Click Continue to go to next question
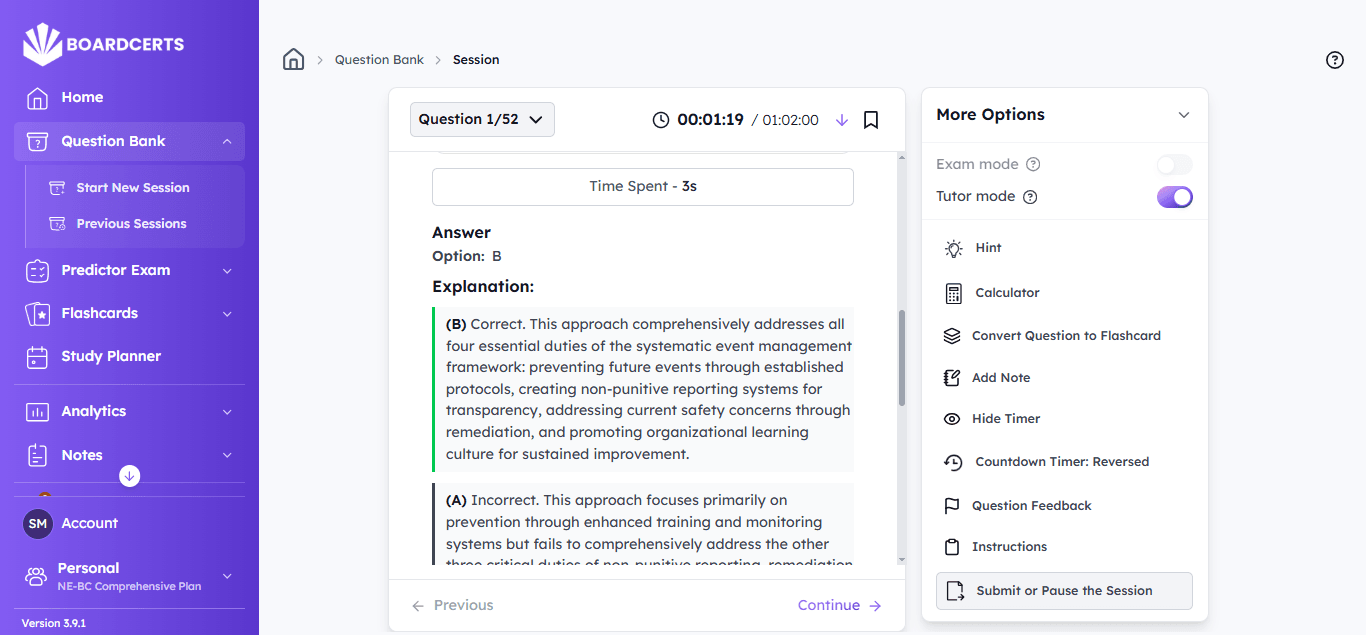The height and width of the screenshot is (635, 1366). tap(839, 605)
